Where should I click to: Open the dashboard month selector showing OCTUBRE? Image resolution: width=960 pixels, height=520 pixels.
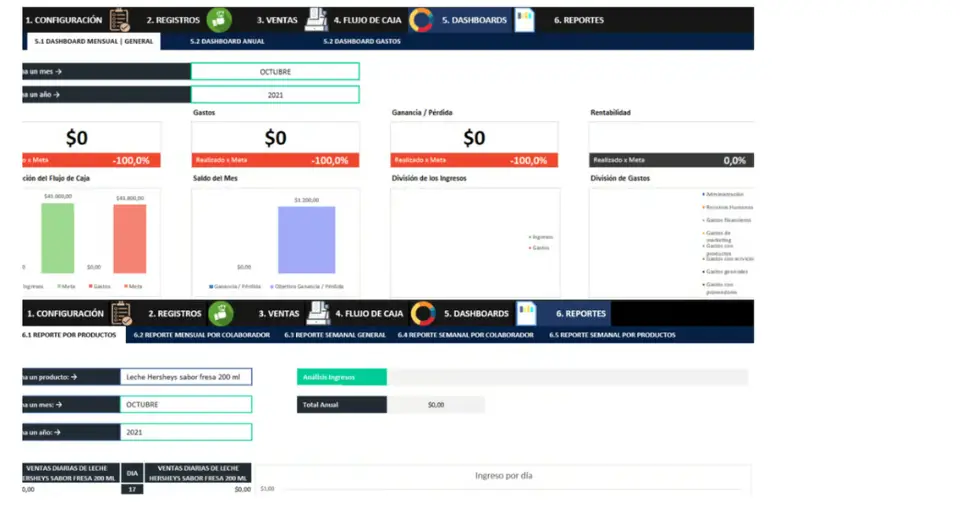tap(275, 71)
